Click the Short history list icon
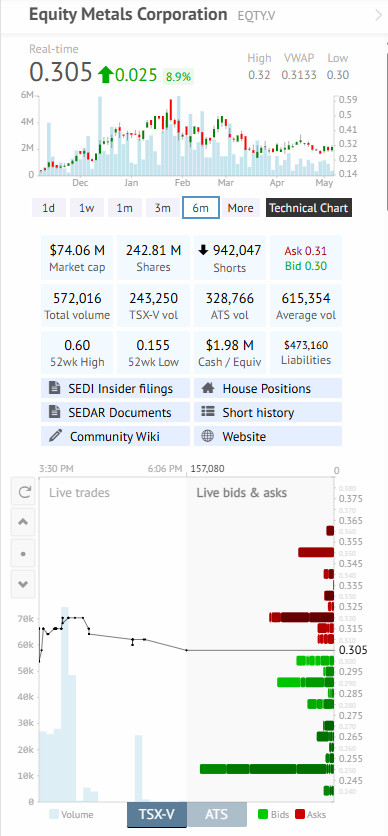 pyautogui.click(x=207, y=412)
